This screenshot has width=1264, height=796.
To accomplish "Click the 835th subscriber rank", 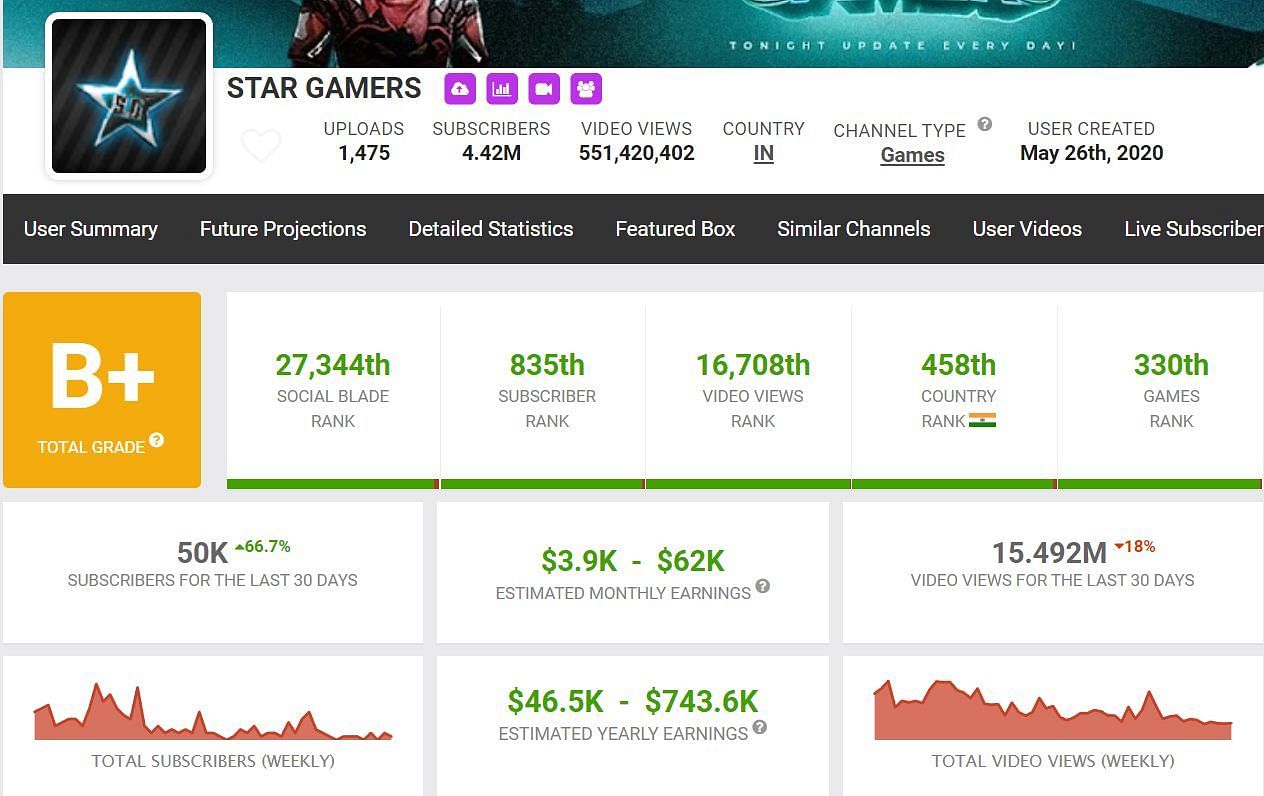I will pos(547,365).
